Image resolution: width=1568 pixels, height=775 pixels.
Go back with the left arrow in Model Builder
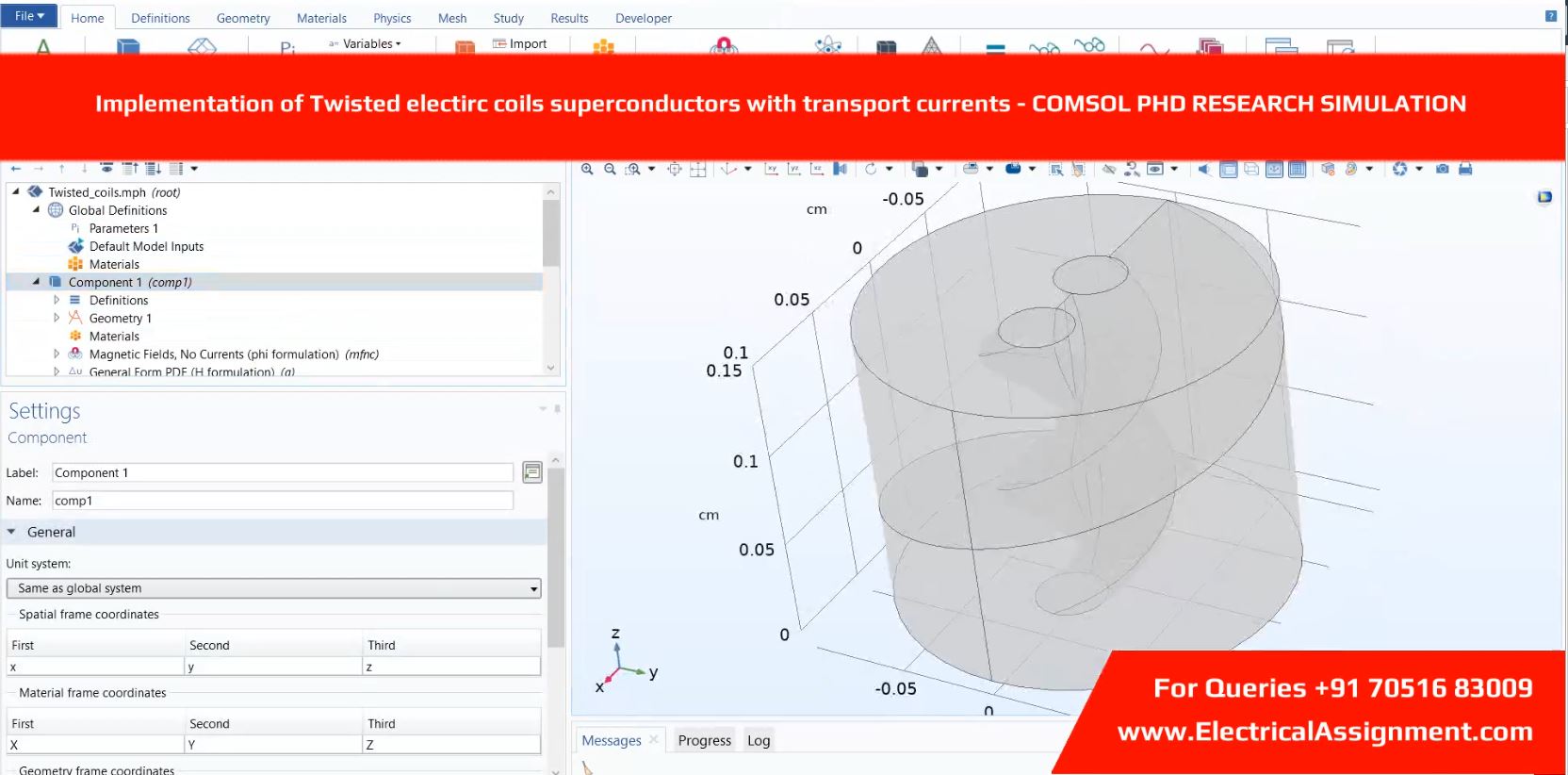[x=16, y=168]
